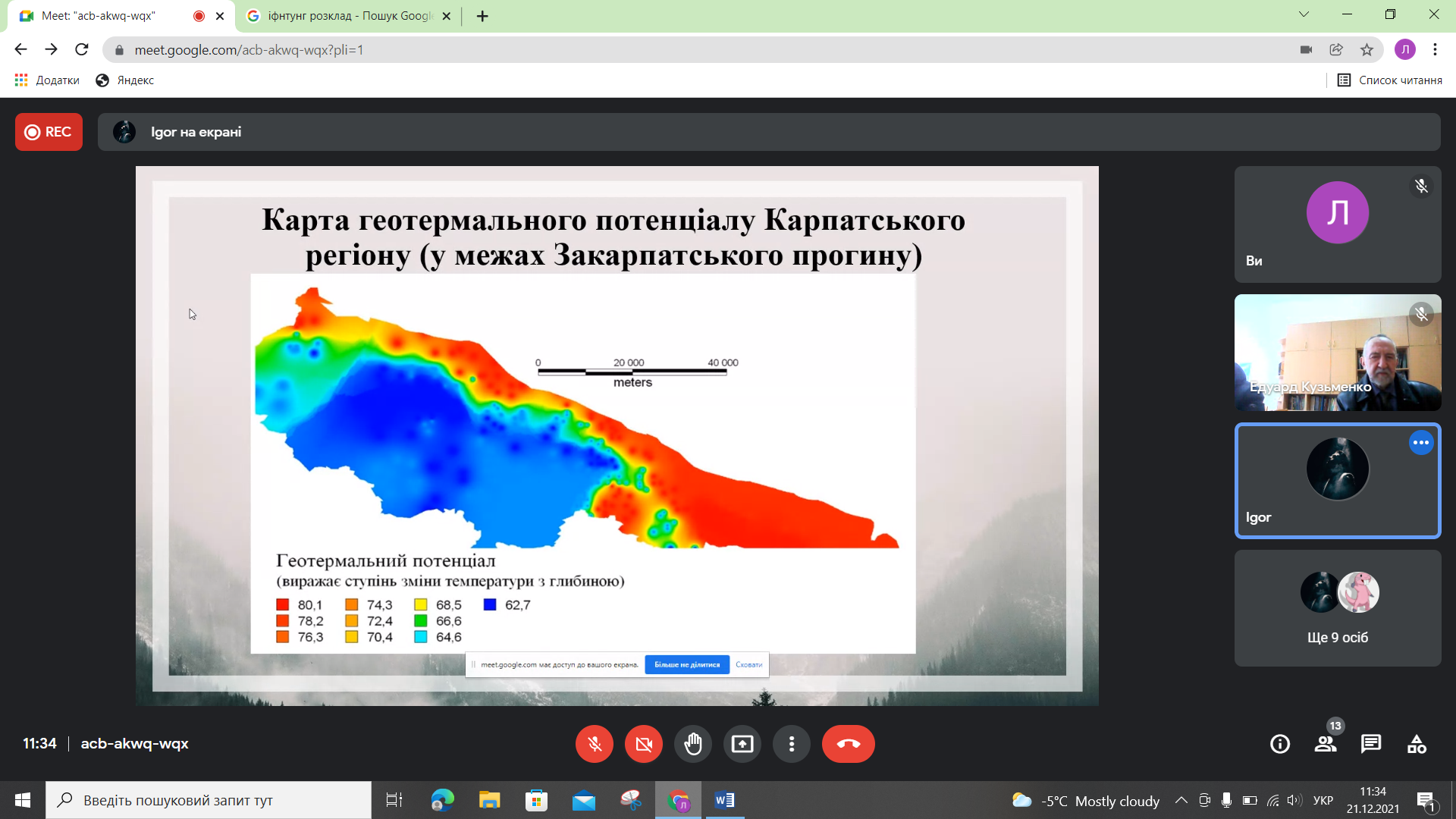Click the red 80,1 legend swatch
The image size is (1456, 819).
[282, 605]
